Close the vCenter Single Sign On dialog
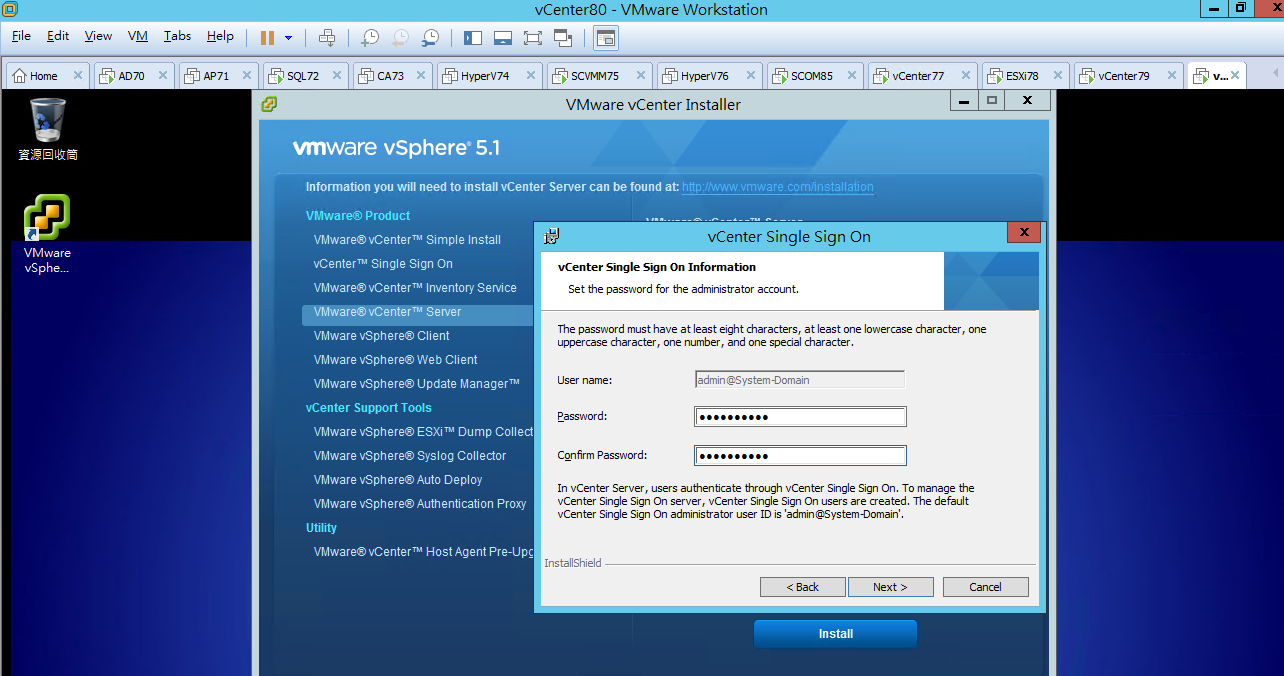This screenshot has width=1284, height=676. point(1024,233)
